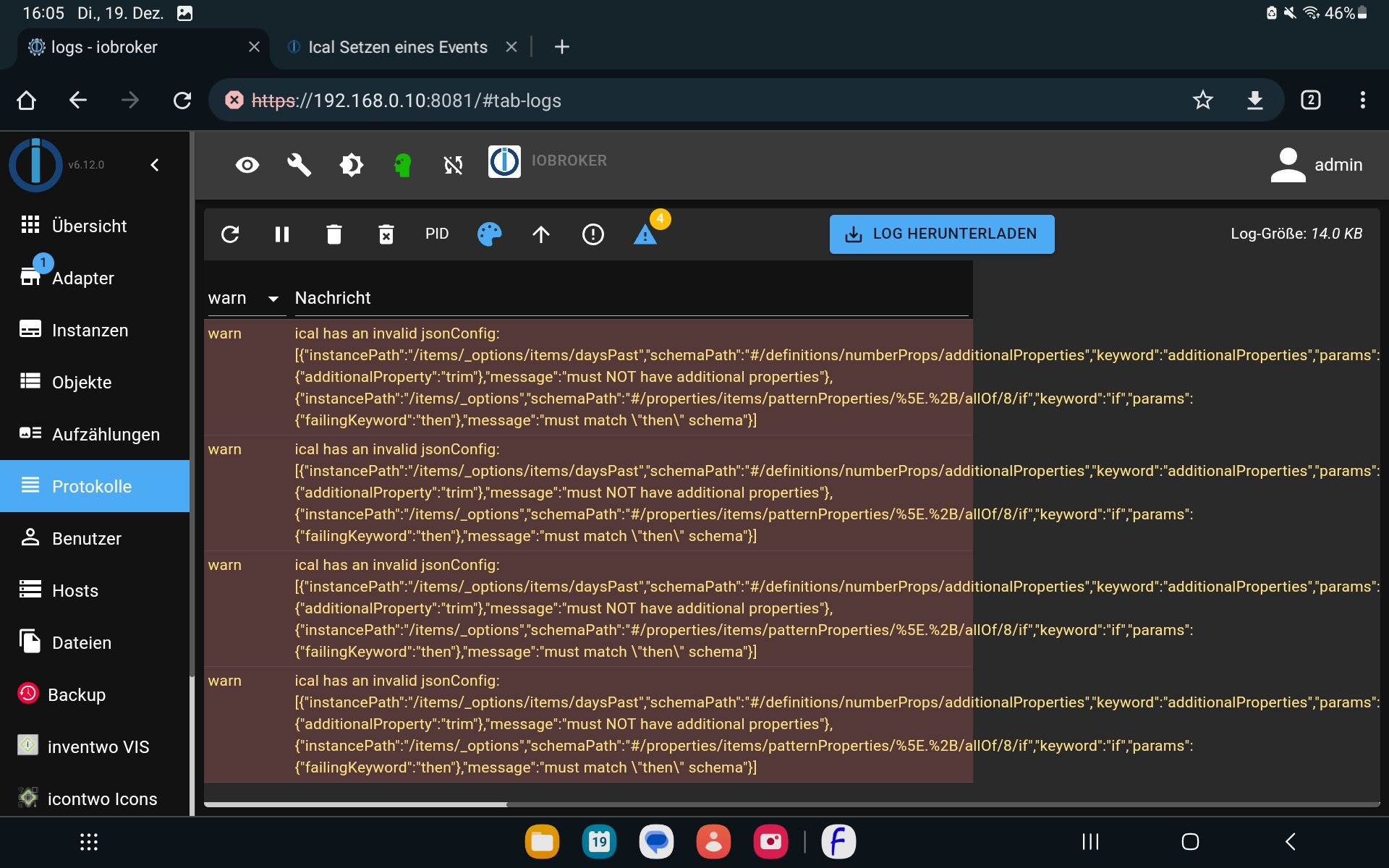Open the warnings triangle with badge 4
This screenshot has width=1389, height=868.
click(645, 234)
